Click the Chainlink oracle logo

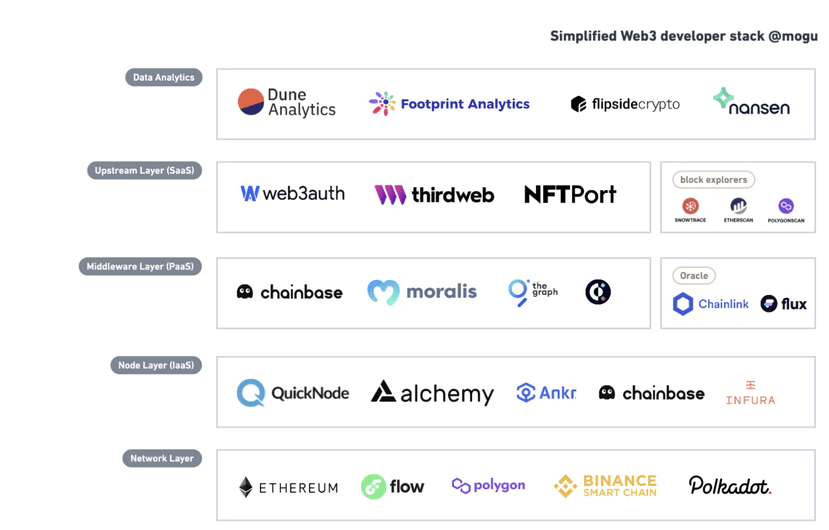coord(711,304)
